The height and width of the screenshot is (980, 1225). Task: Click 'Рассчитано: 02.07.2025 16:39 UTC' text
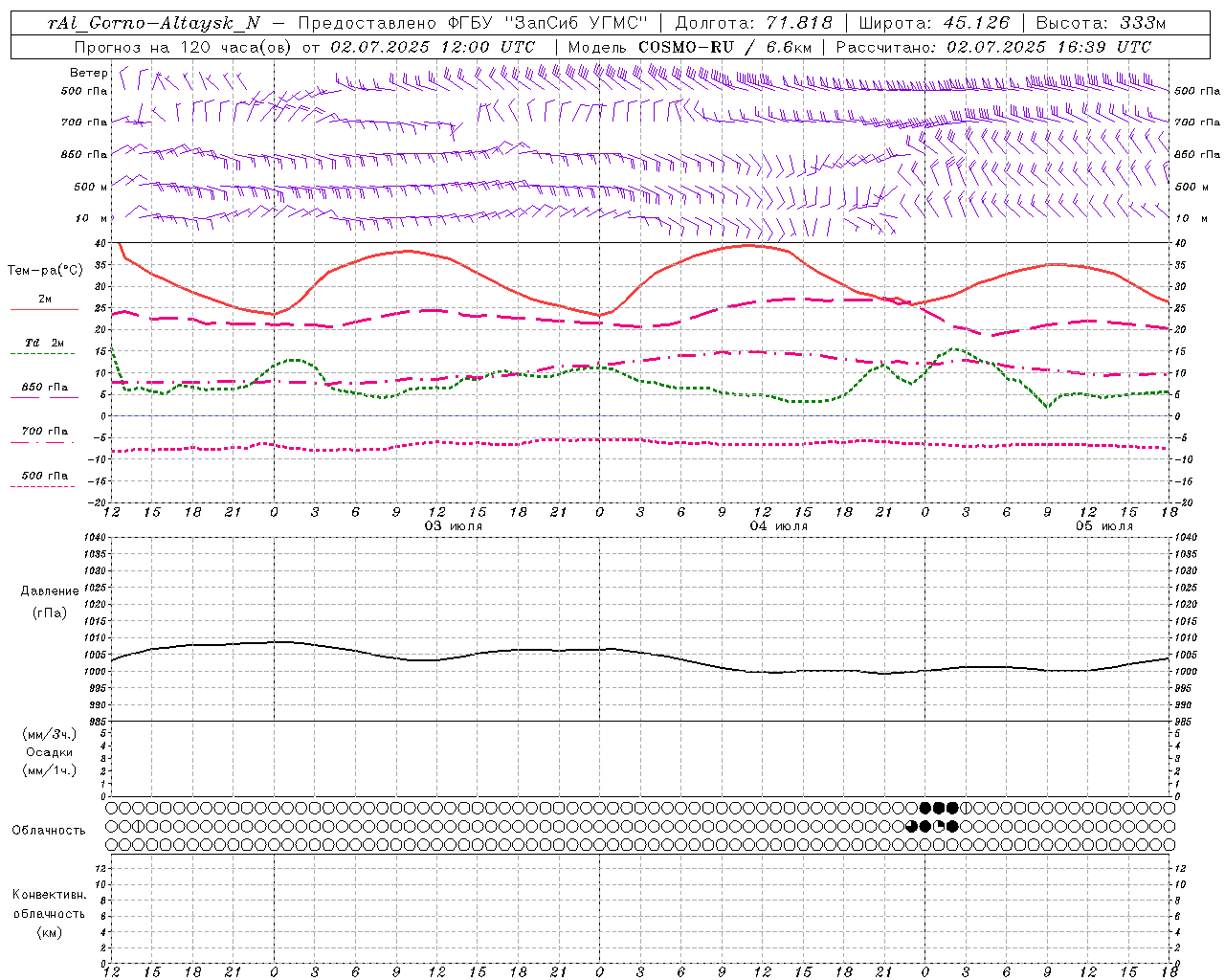993,47
